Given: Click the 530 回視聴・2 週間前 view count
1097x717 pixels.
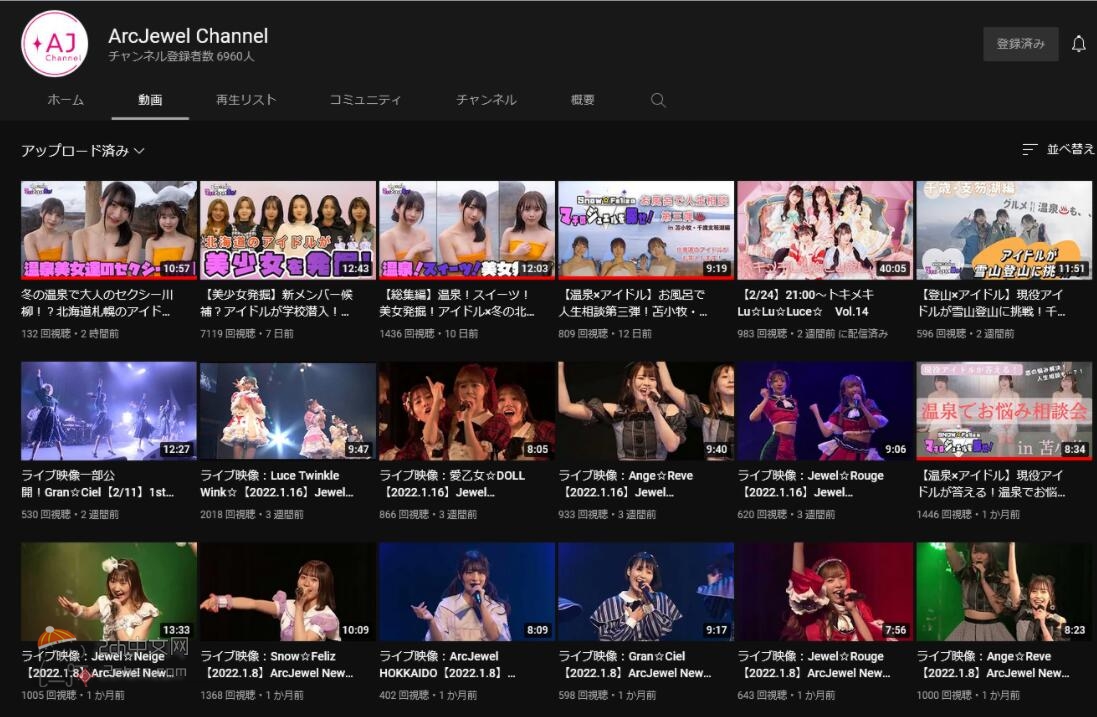Looking at the screenshot, I should pyautogui.click(x=70, y=514).
